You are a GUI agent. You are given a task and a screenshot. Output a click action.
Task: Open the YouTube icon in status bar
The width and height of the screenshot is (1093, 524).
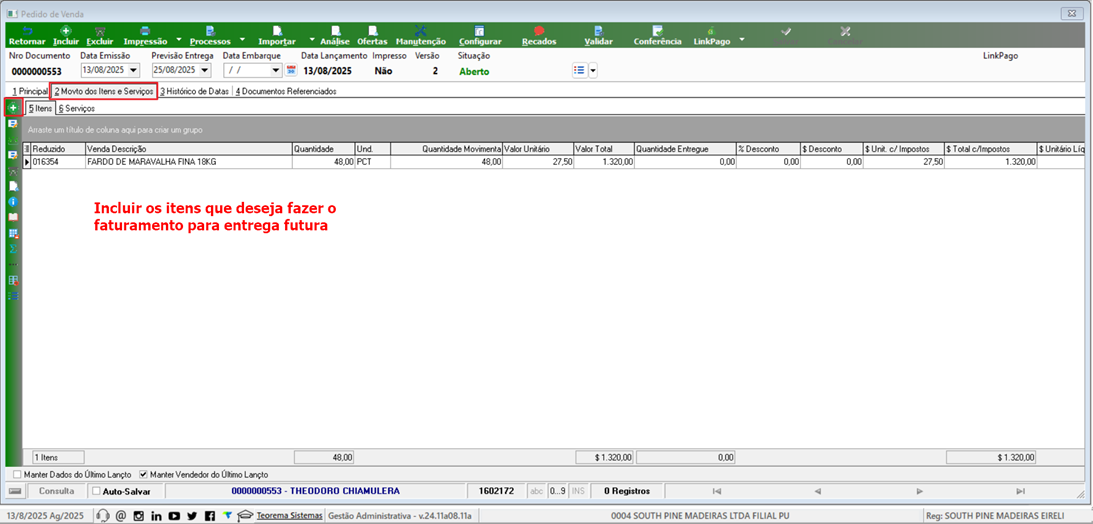[174, 516]
